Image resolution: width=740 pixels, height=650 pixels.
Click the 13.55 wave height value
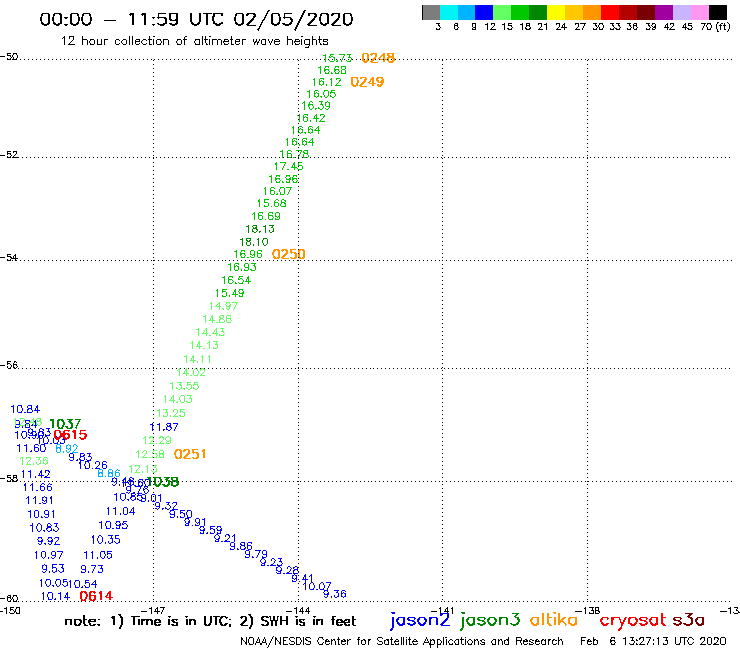(x=185, y=386)
